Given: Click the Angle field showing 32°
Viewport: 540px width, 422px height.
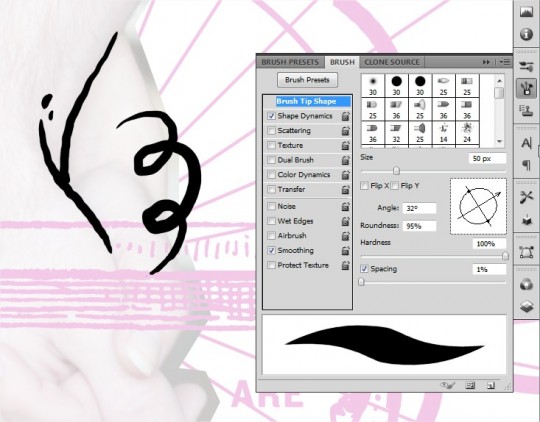Looking at the screenshot, I should pos(419,208).
